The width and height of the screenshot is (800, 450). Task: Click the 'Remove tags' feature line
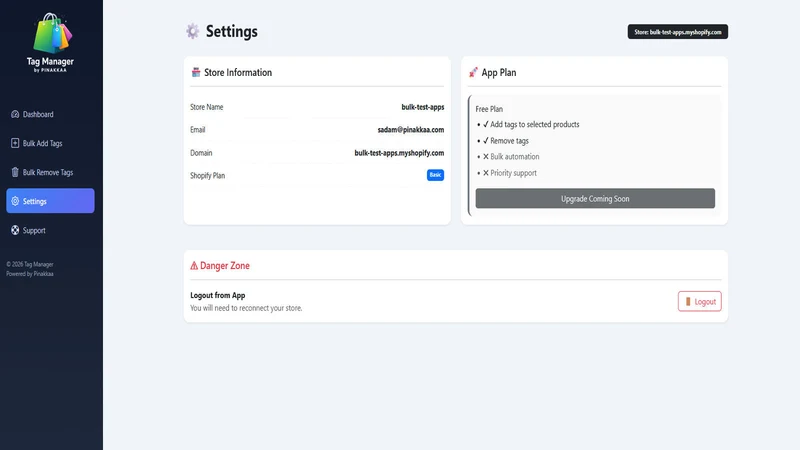coord(509,141)
